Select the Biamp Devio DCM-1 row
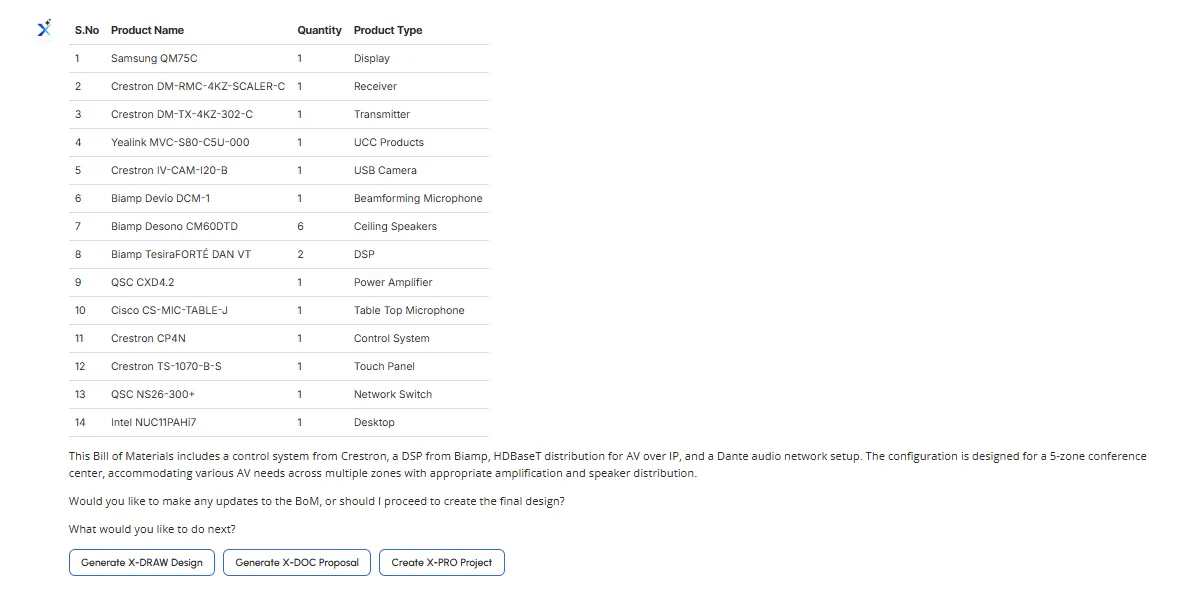Viewport: 1193px width, 605px height. coord(160,199)
